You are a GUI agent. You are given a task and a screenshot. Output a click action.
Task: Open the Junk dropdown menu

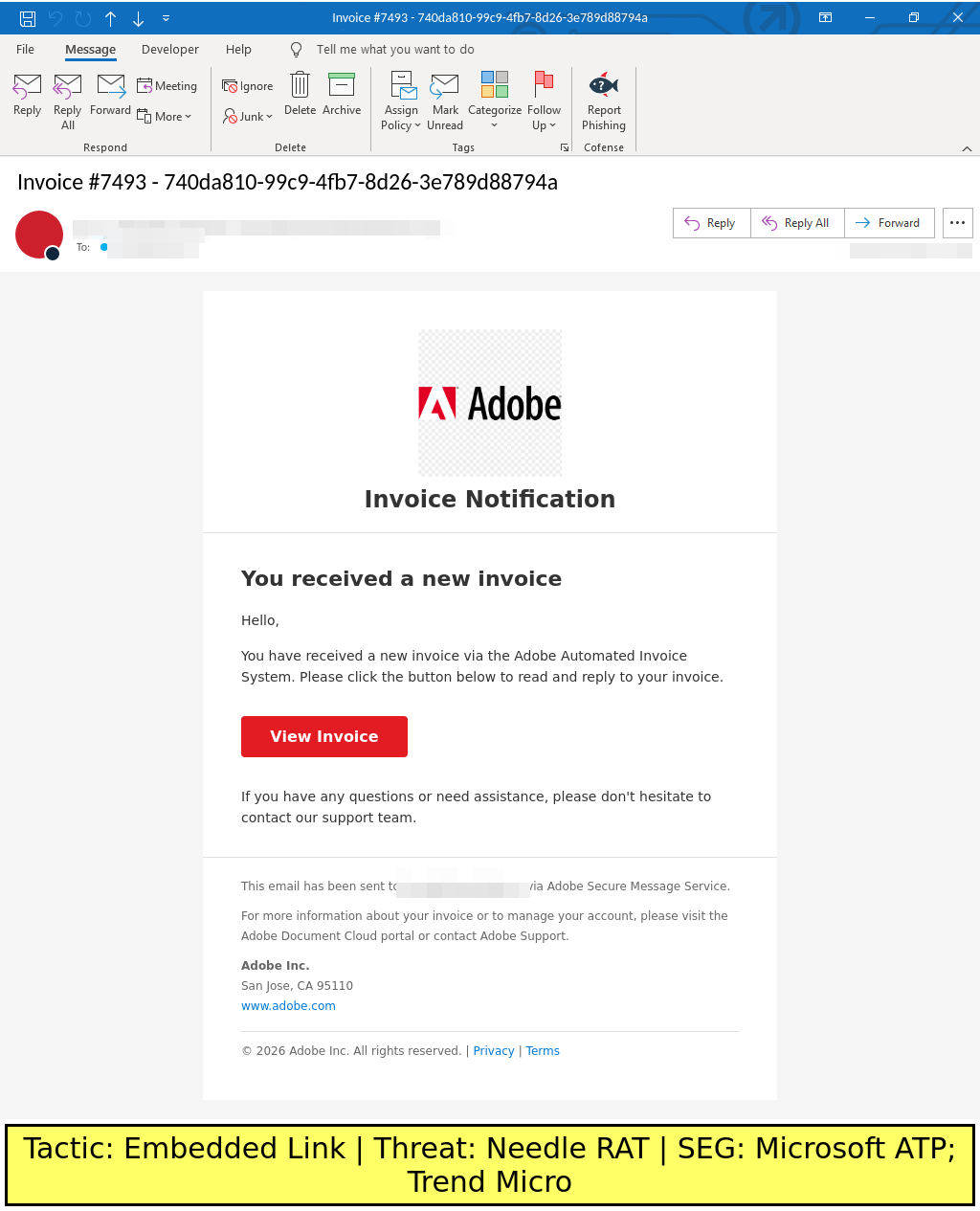click(249, 117)
